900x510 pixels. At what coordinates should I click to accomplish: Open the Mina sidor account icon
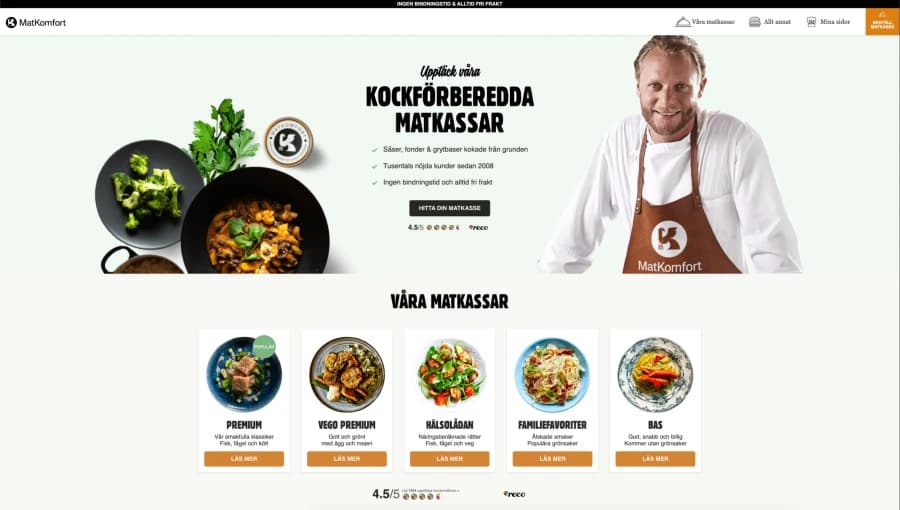811,22
